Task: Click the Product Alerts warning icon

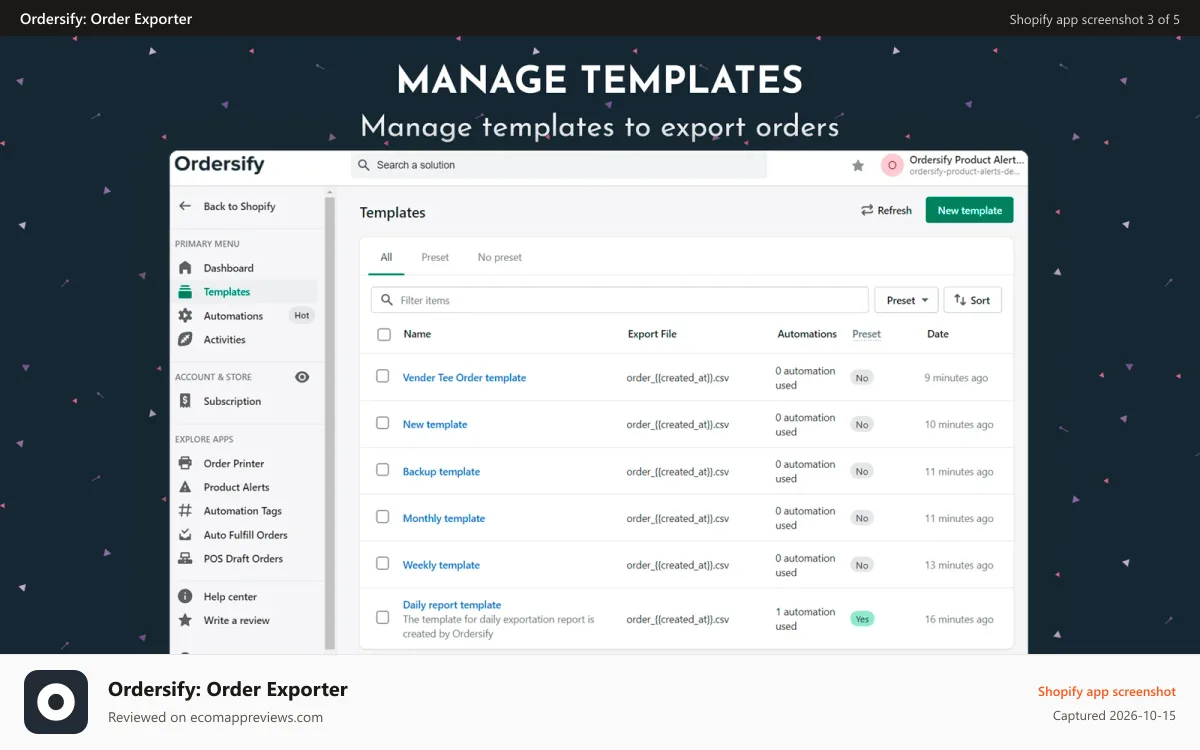Action: pyautogui.click(x=185, y=487)
